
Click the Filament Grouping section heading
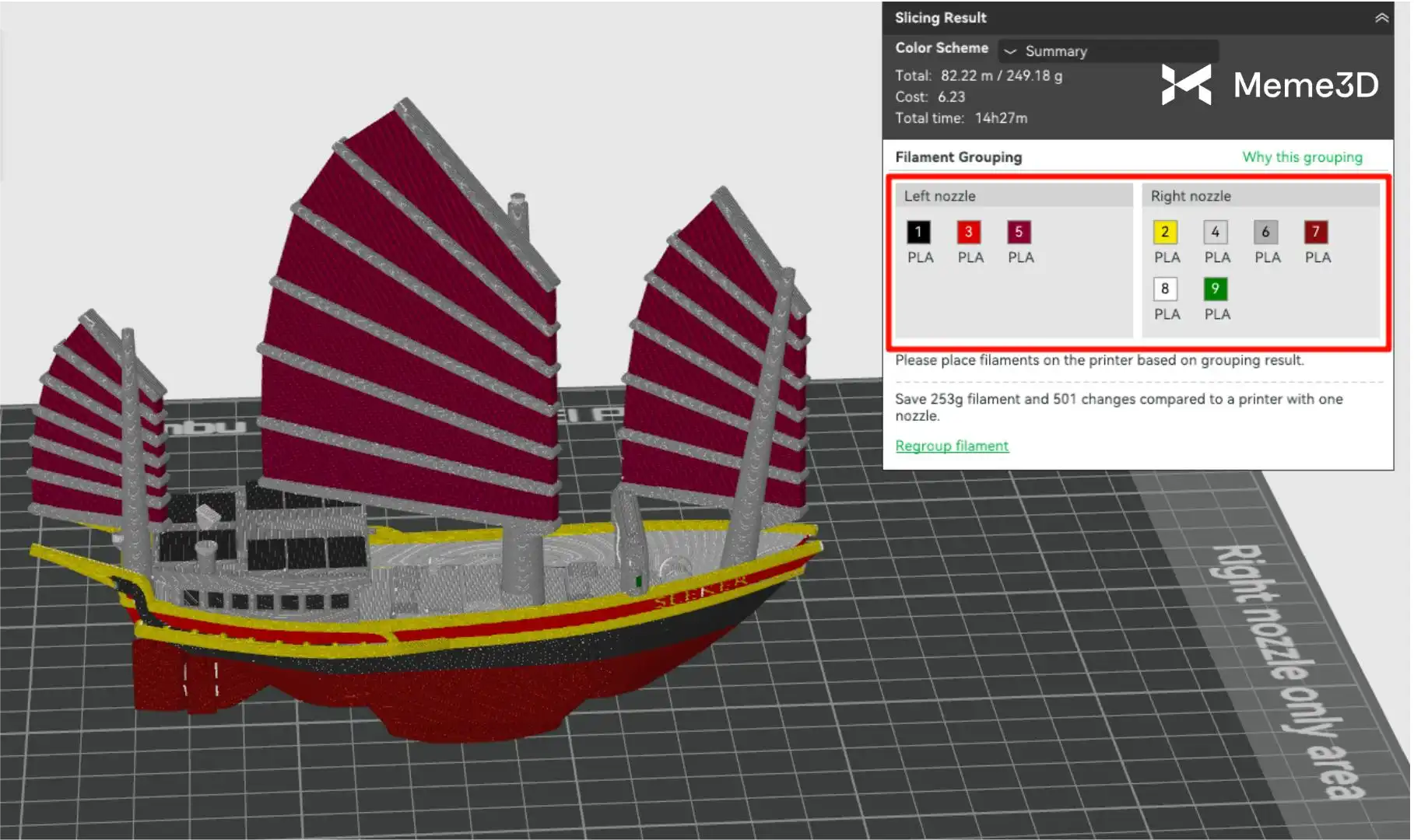pos(958,157)
